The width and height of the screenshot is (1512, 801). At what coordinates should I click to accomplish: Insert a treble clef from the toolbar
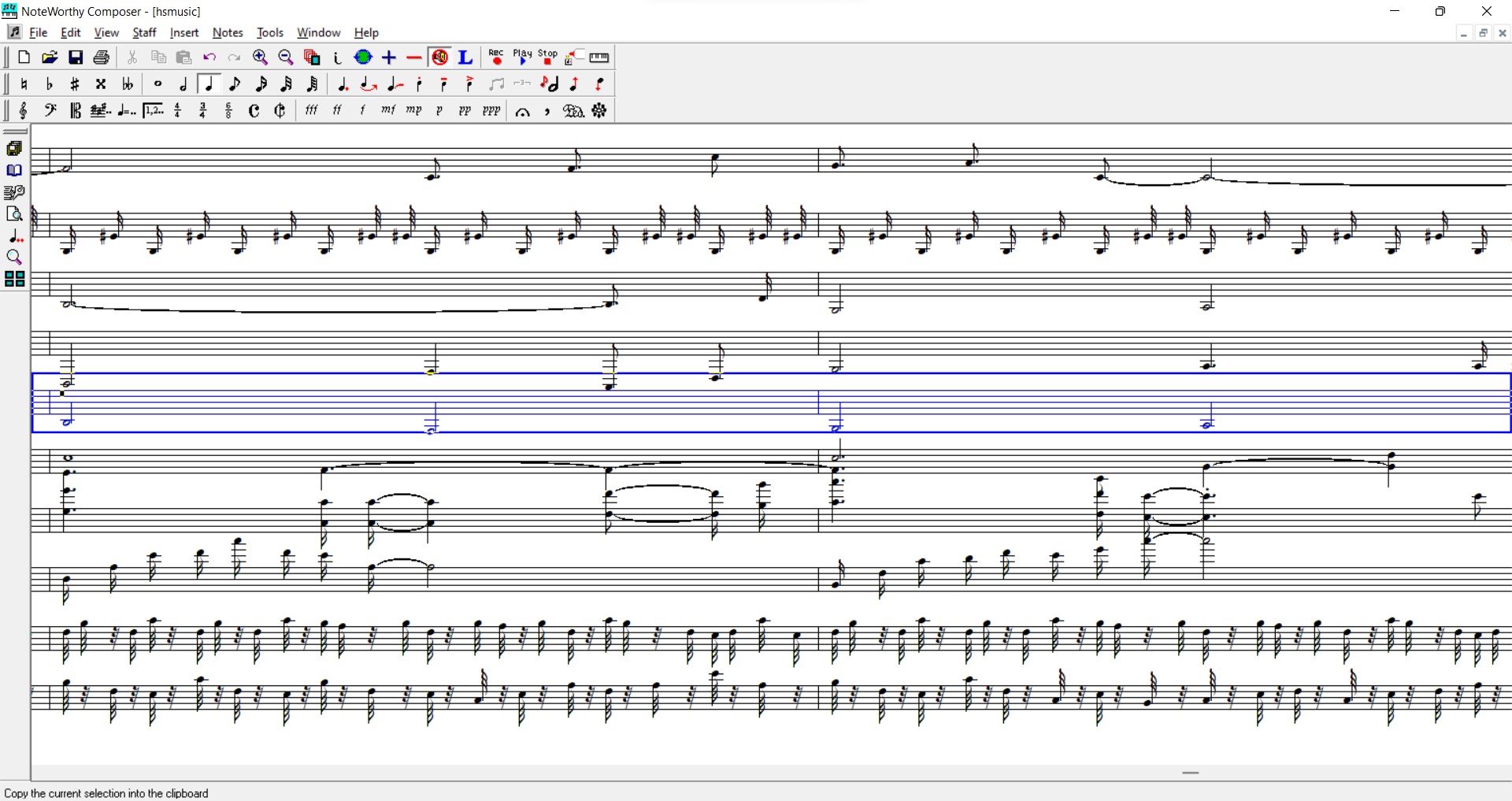point(24,111)
